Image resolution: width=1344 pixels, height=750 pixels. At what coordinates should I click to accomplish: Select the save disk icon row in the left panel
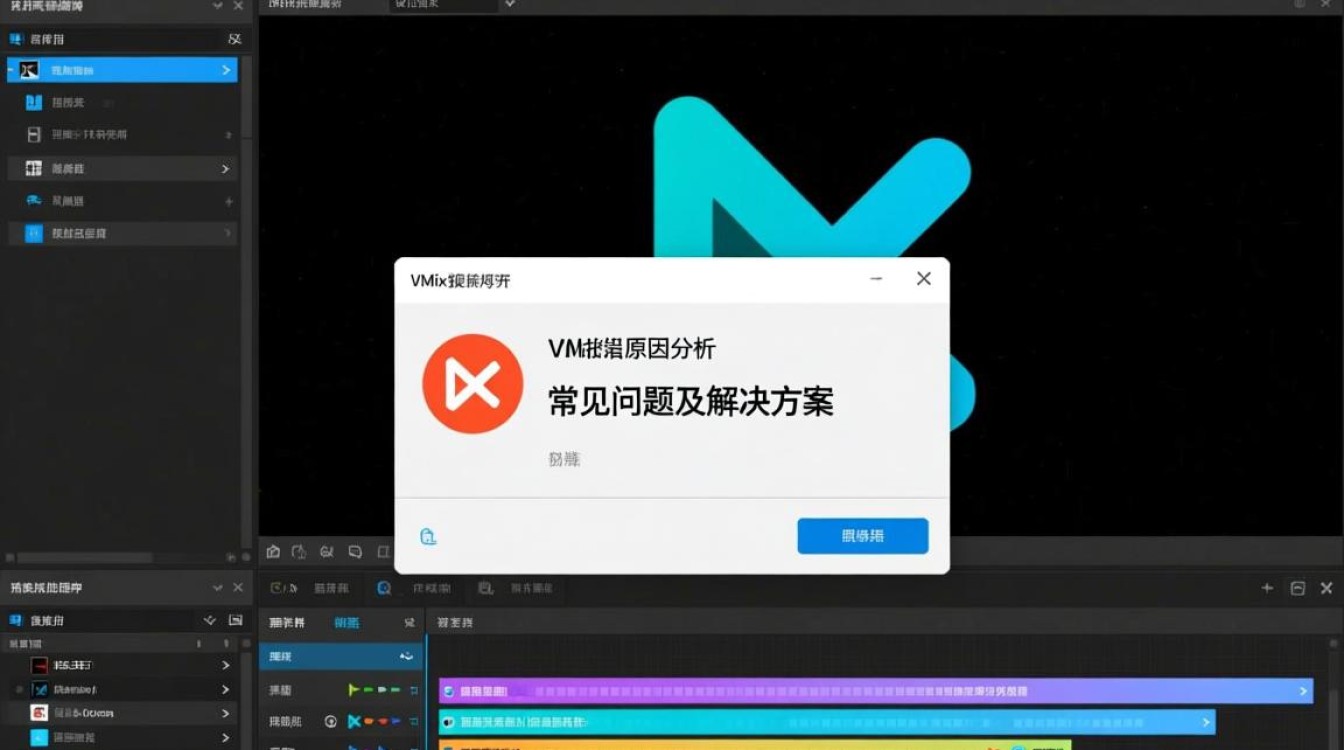click(x=120, y=134)
